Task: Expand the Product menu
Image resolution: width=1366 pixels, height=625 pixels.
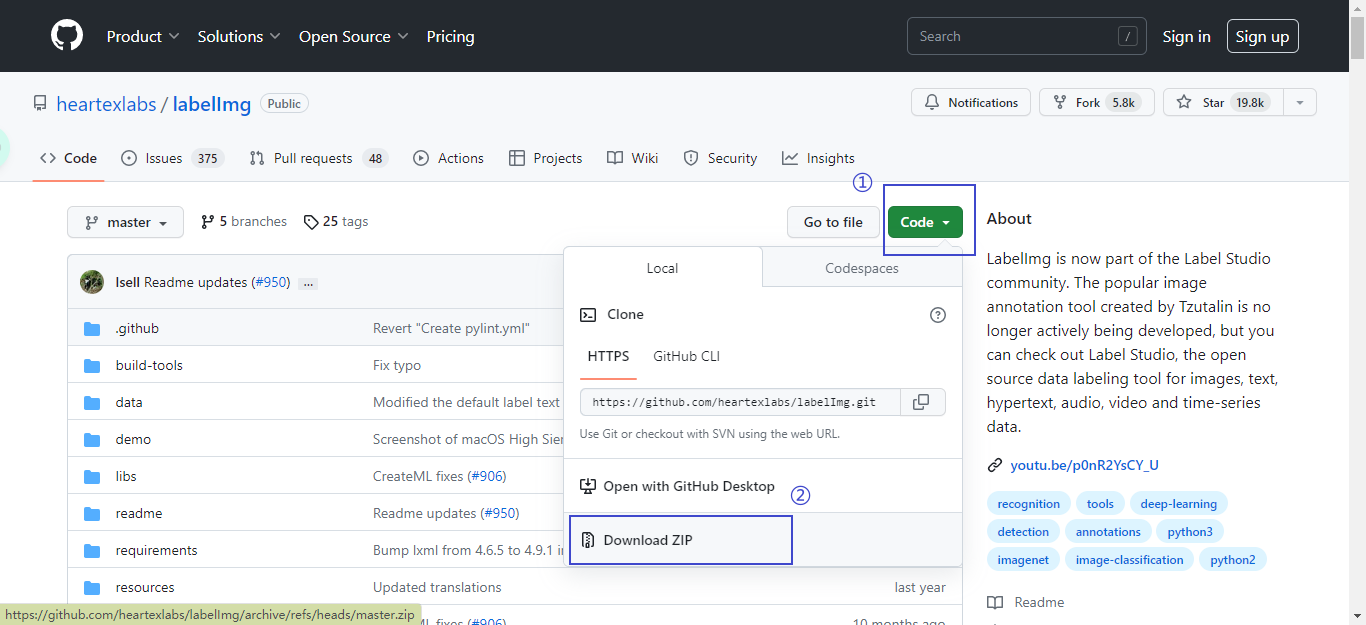Action: point(143,37)
